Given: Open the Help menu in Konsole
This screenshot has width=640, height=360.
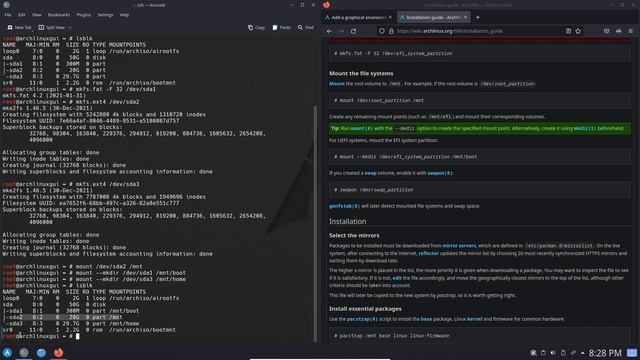Looking at the screenshot, I should (x=124, y=15).
